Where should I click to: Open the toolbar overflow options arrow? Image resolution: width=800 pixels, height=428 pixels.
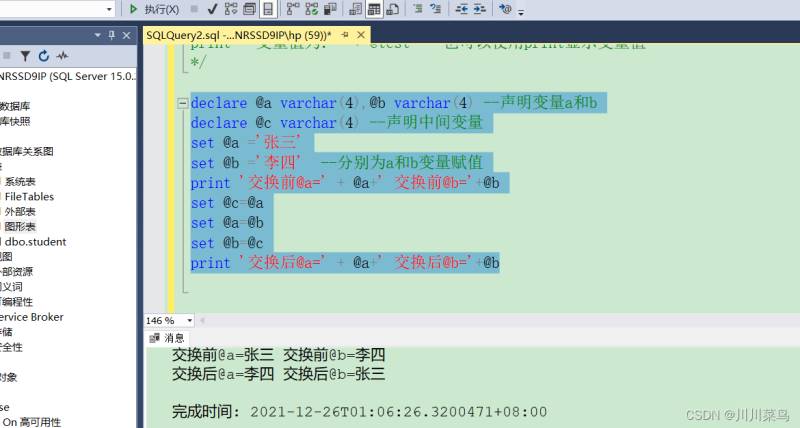click(x=521, y=12)
